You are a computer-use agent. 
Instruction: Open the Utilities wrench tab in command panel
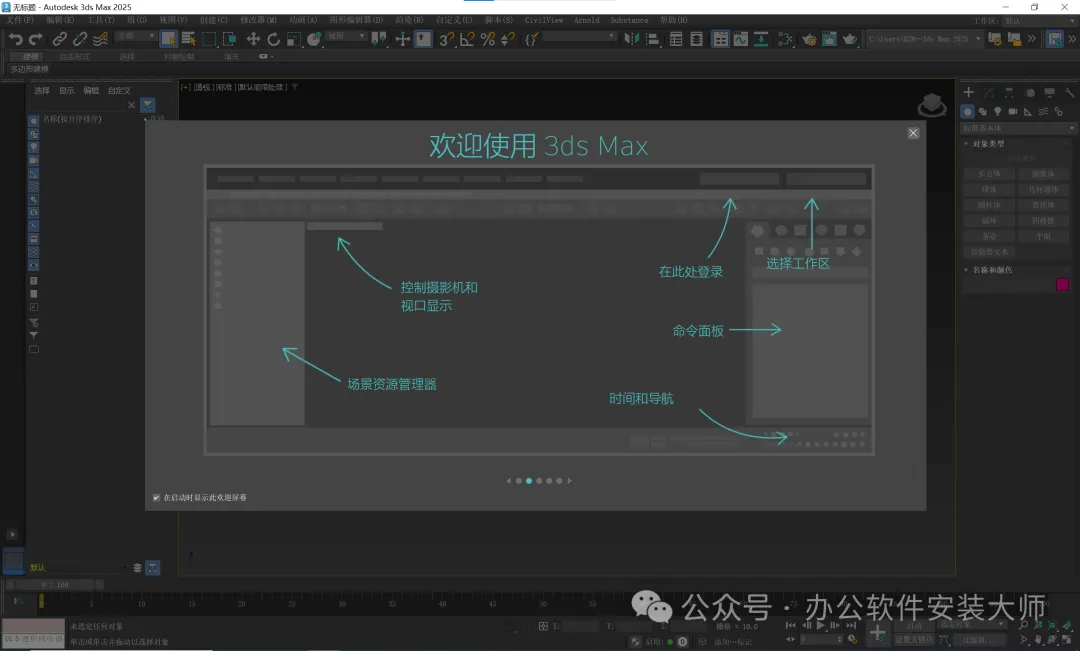pos(1069,92)
